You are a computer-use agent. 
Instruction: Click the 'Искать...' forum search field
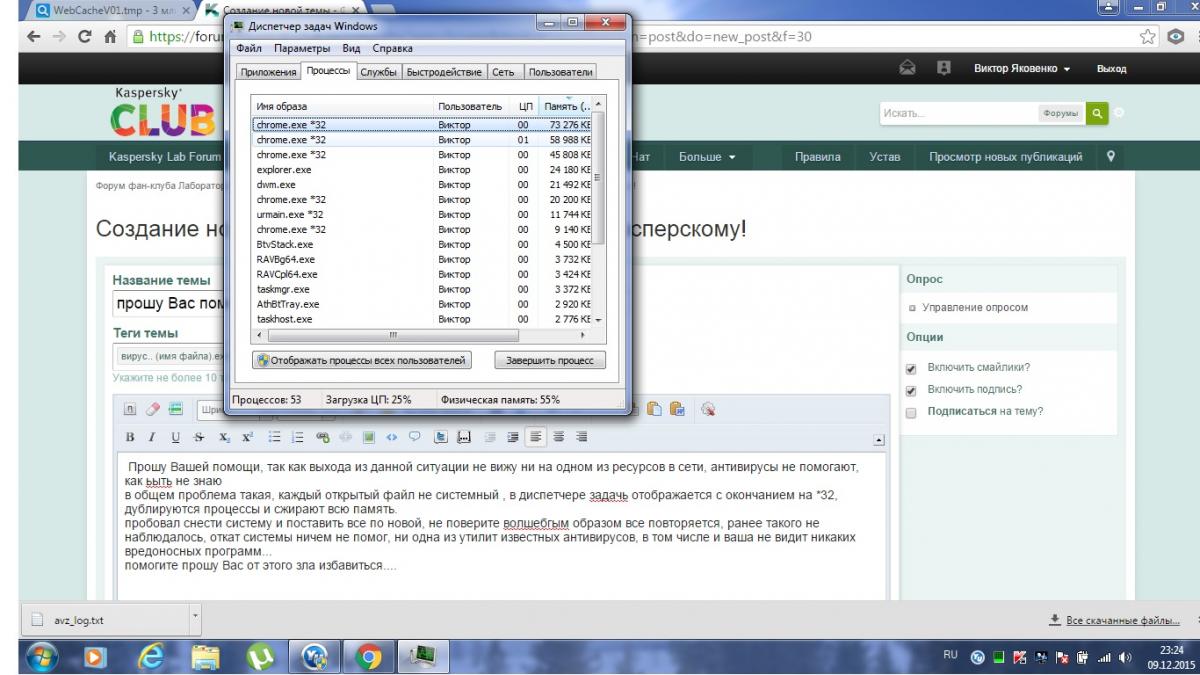pyautogui.click(x=957, y=113)
